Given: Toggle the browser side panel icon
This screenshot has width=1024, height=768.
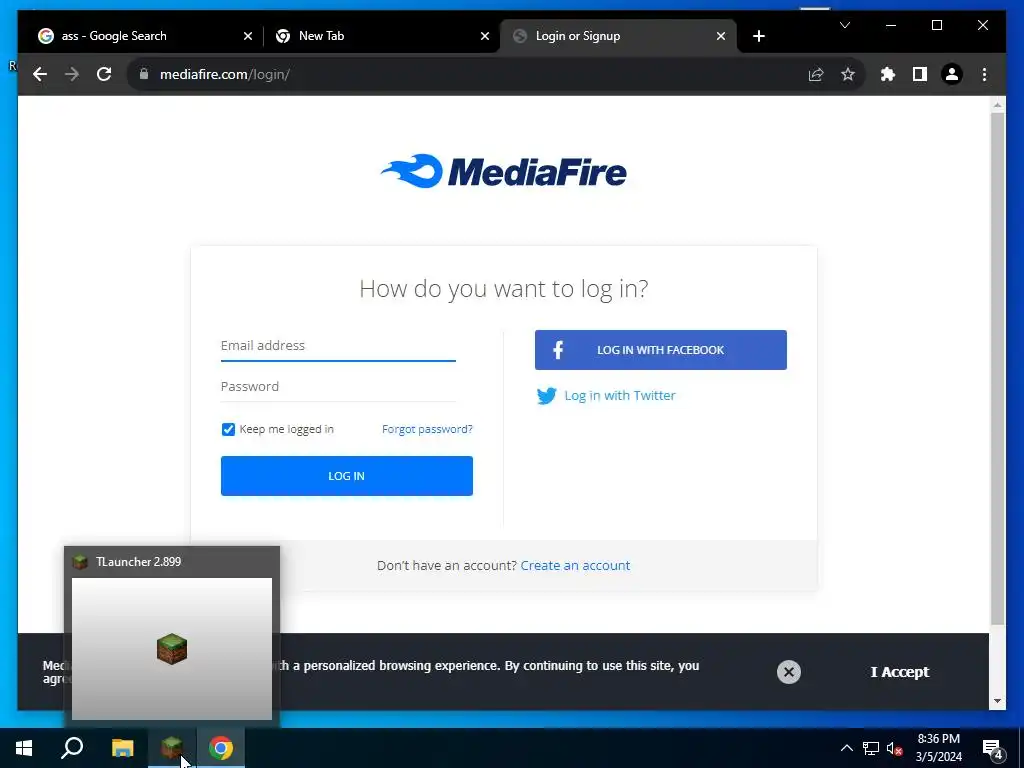Looking at the screenshot, I should coord(920,74).
